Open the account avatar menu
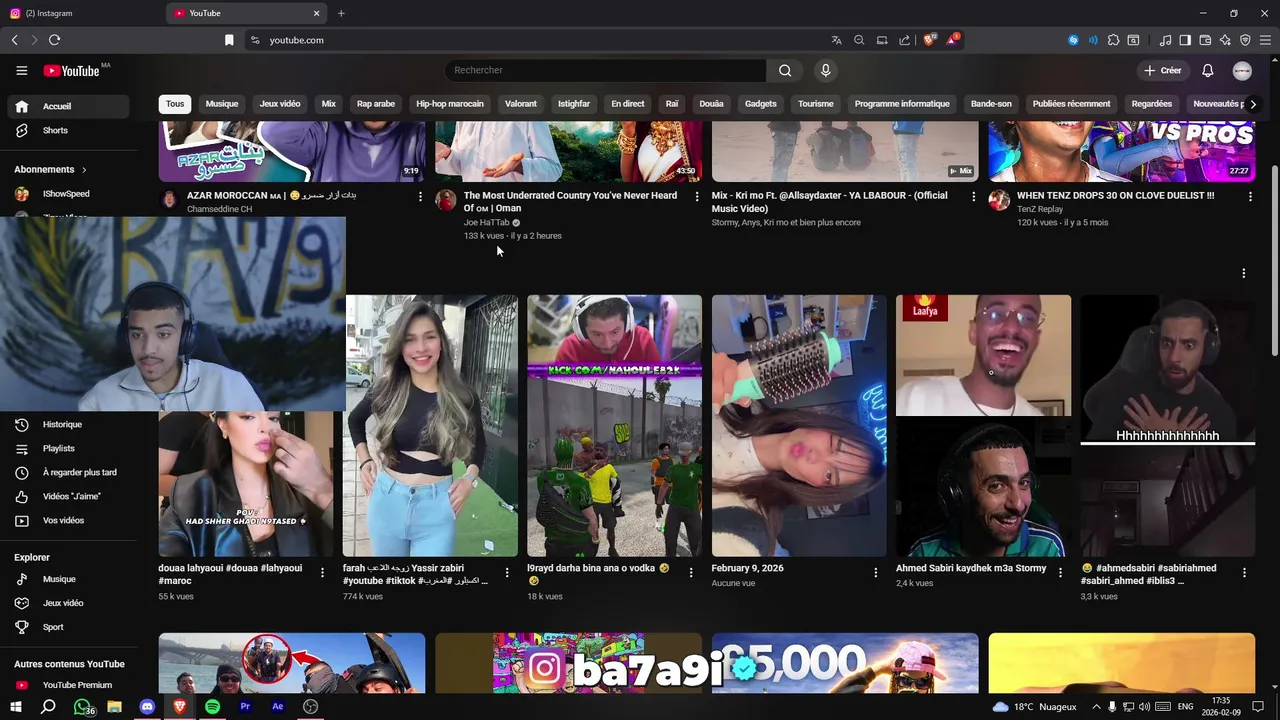The image size is (1280, 720). 1242,70
